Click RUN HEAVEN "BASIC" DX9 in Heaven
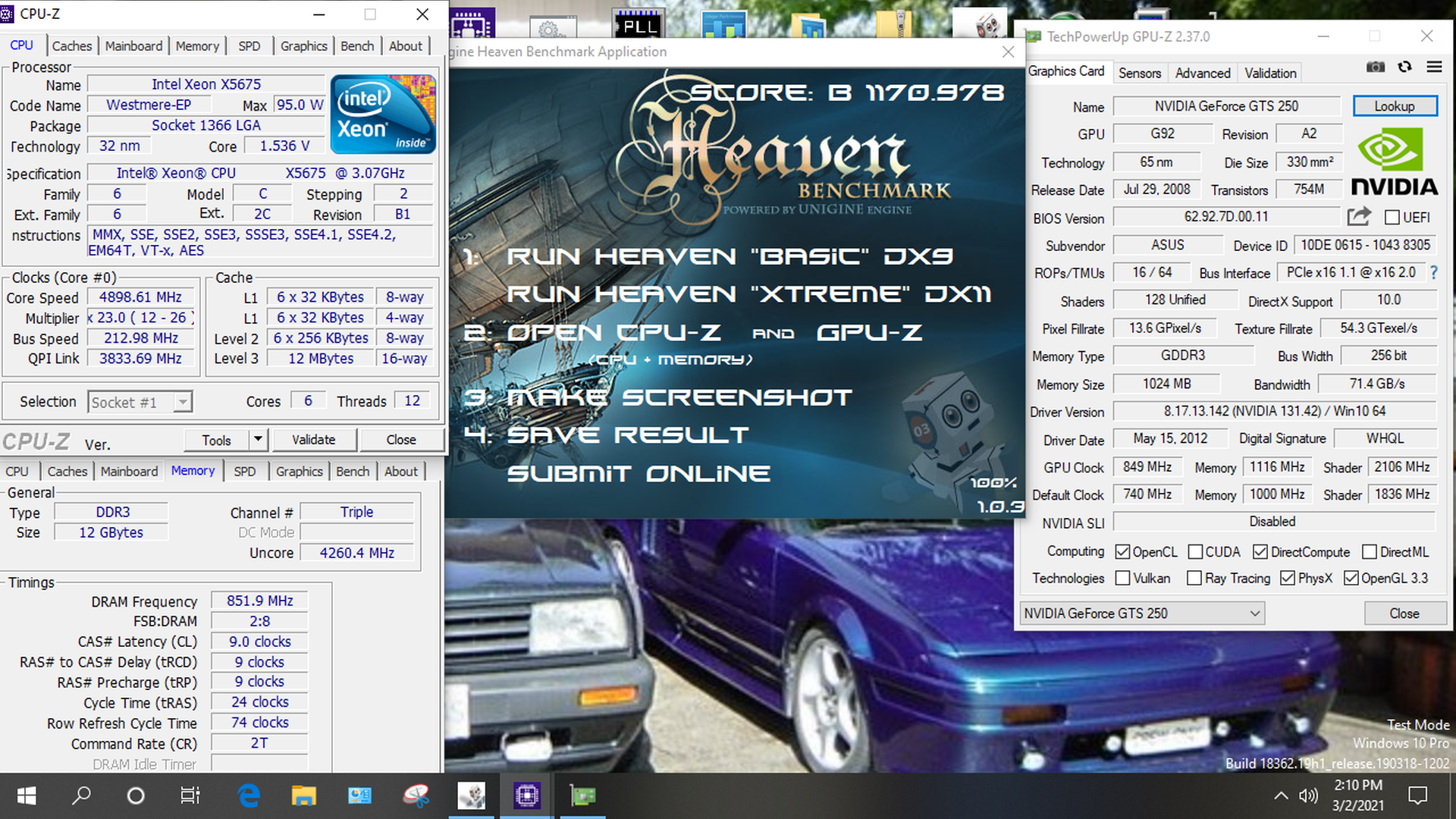1456x819 pixels. point(730,256)
